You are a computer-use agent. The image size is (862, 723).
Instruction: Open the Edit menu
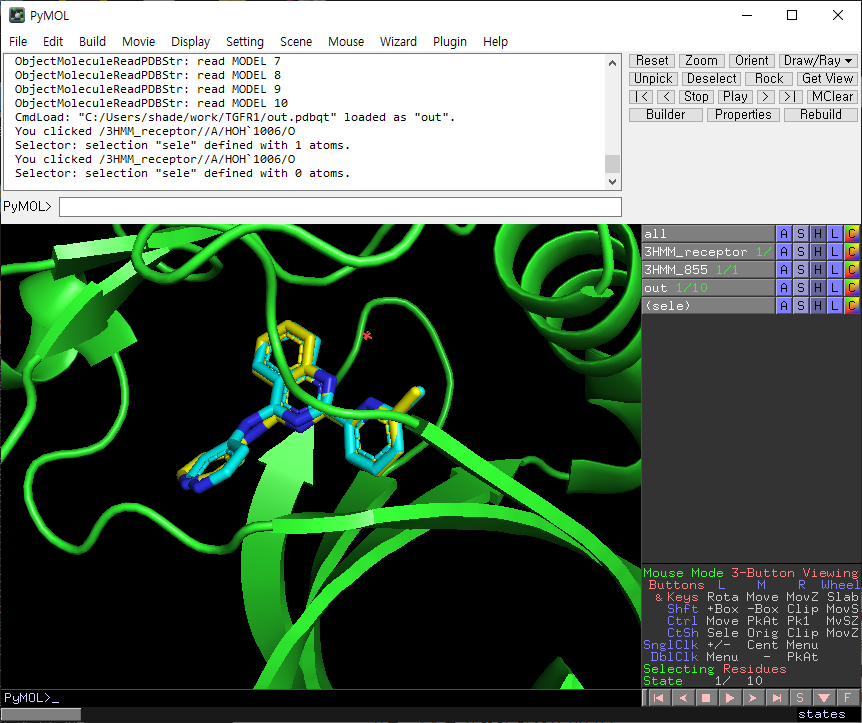53,42
